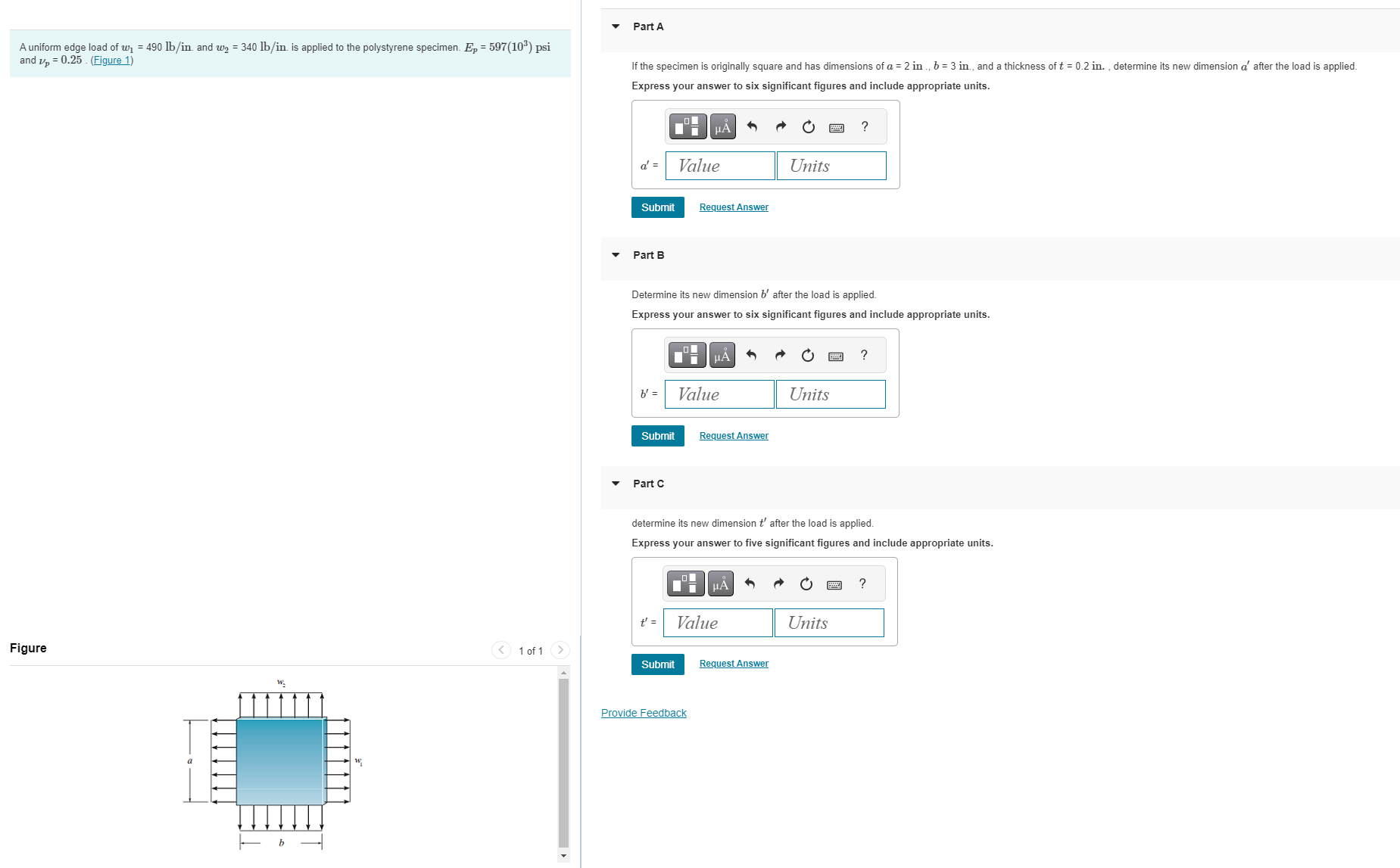Open the keyboard shortcuts icon in Part B

click(835, 355)
